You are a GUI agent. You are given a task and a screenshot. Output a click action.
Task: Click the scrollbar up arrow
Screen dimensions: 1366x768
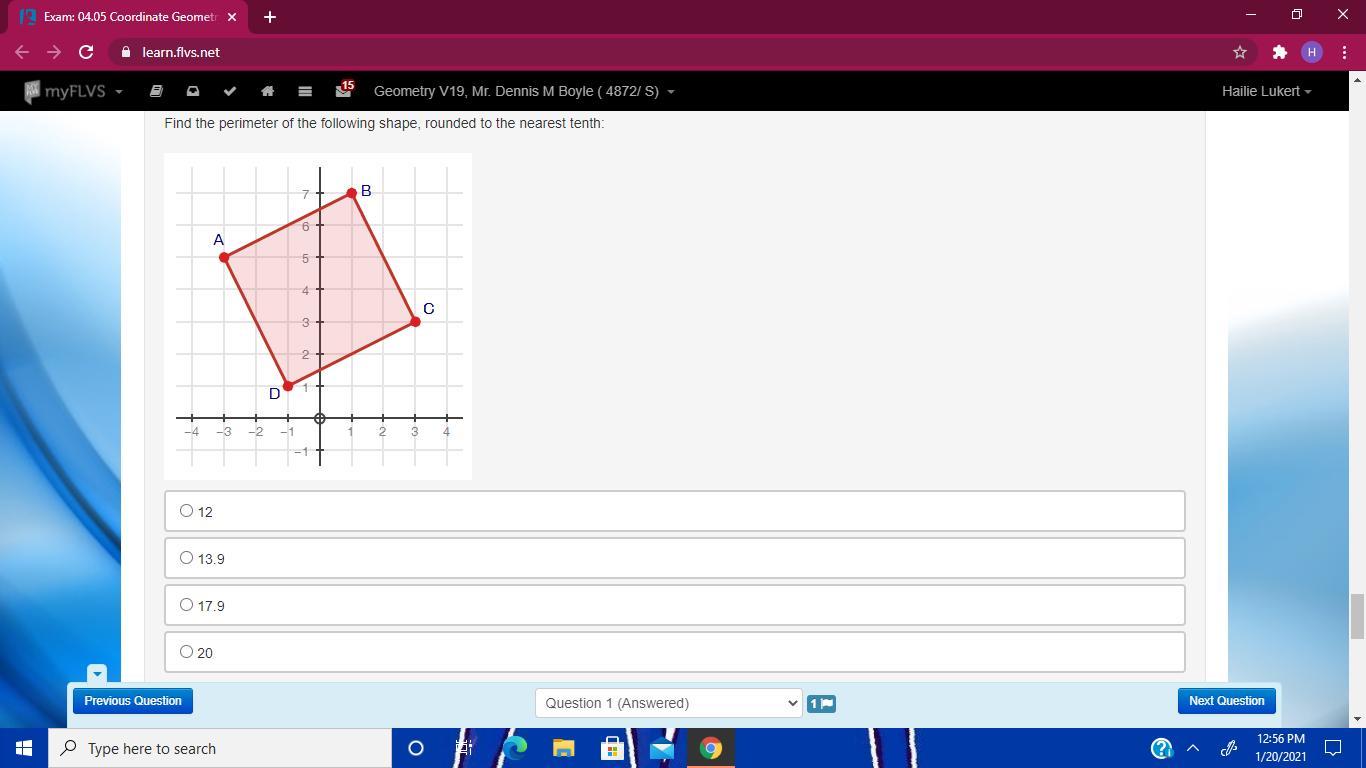(1357, 79)
